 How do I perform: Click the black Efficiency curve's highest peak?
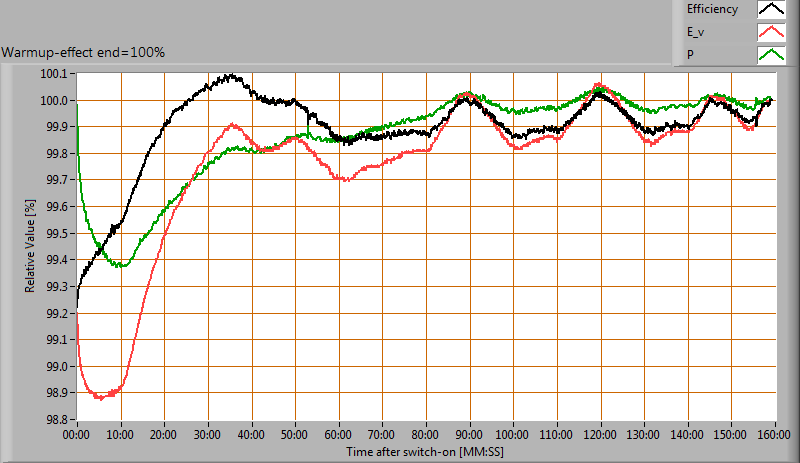(230, 76)
